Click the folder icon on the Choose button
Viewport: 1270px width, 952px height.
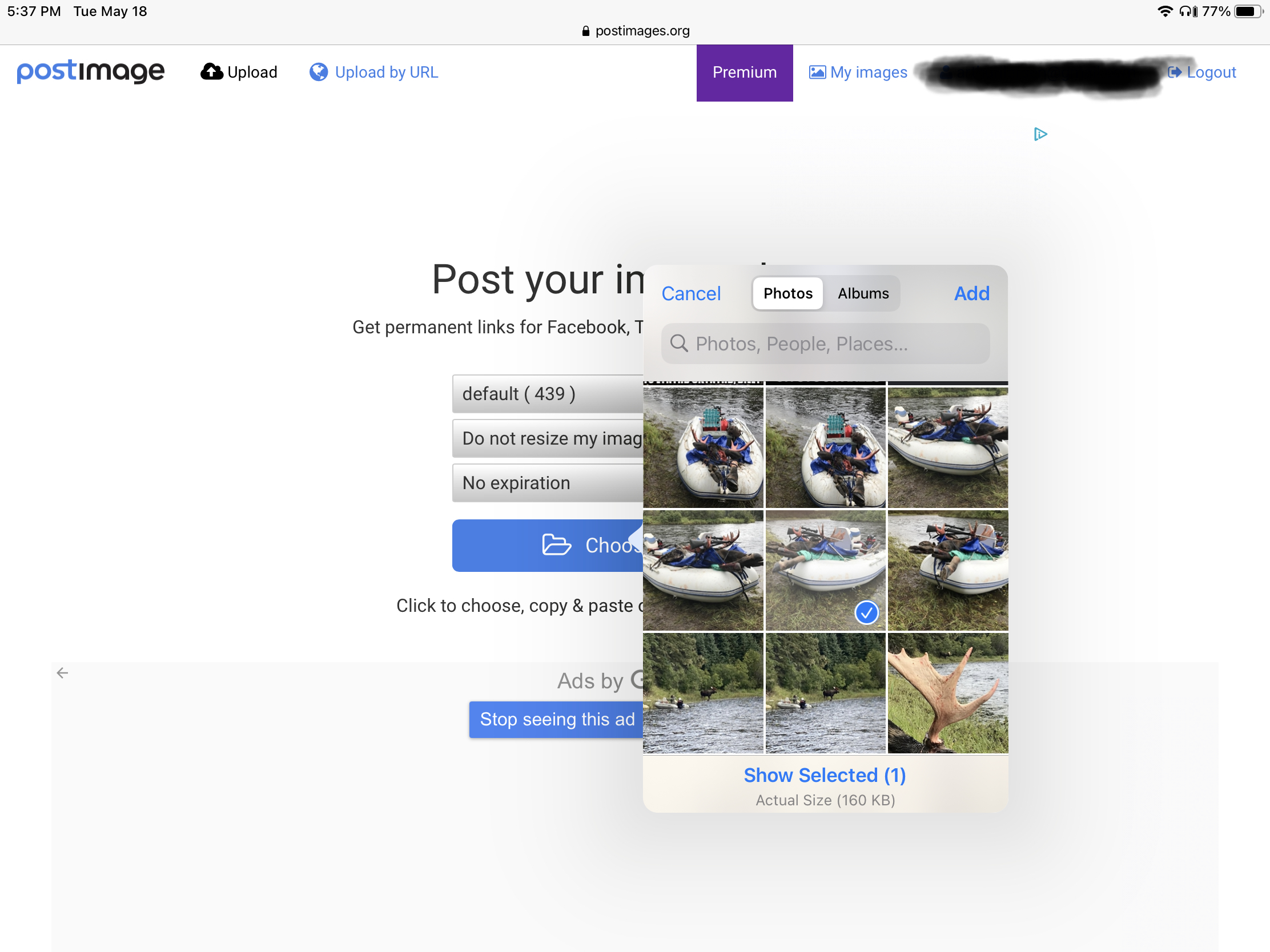click(x=556, y=544)
